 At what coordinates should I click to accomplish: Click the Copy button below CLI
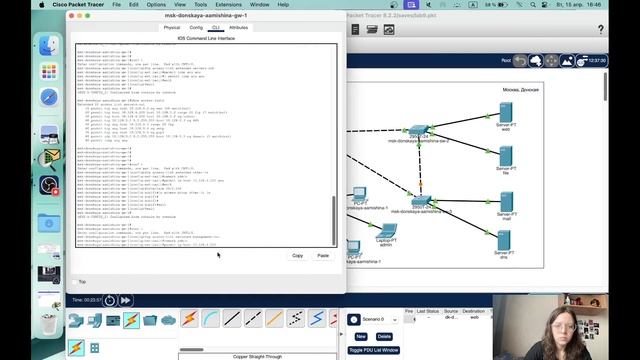click(298, 256)
